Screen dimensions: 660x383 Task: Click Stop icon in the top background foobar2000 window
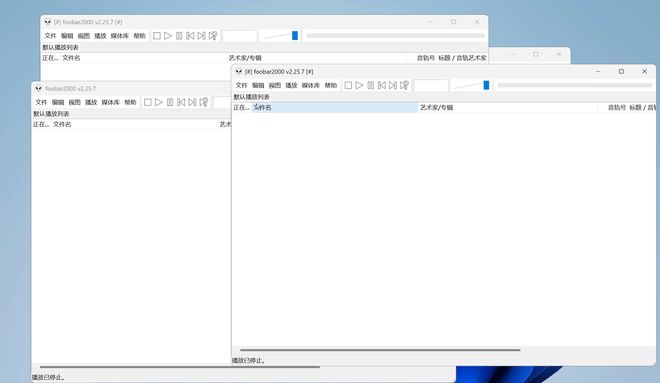(x=157, y=36)
